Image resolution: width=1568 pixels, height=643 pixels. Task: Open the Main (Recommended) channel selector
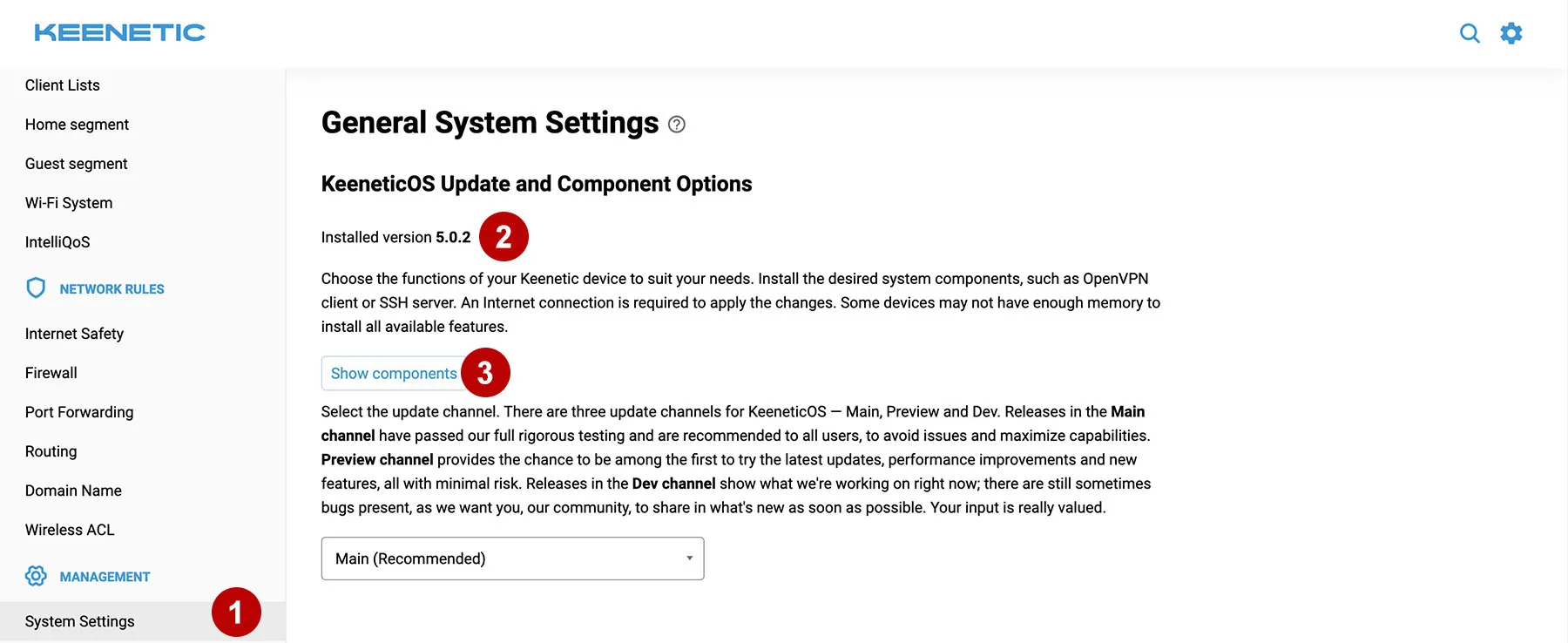tap(511, 558)
